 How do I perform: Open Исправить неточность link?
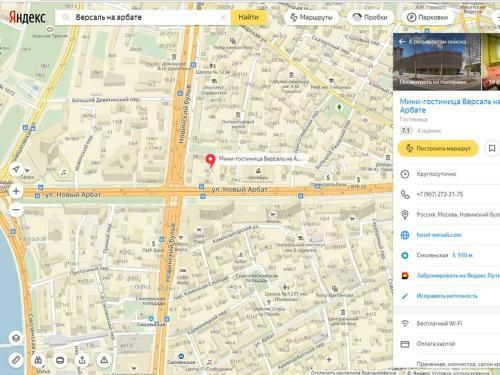447,296
